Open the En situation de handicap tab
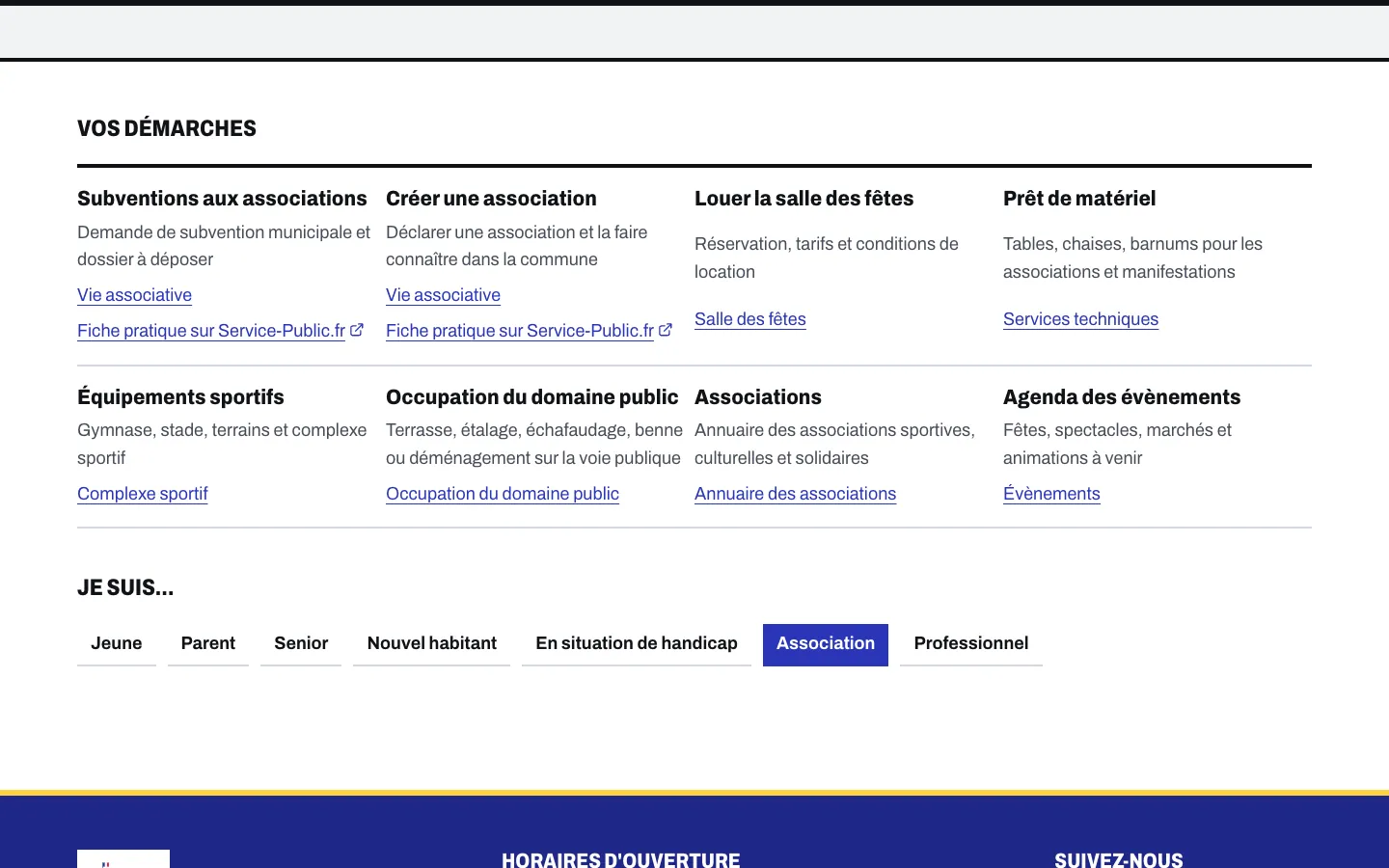This screenshot has width=1389, height=868. pos(637,643)
